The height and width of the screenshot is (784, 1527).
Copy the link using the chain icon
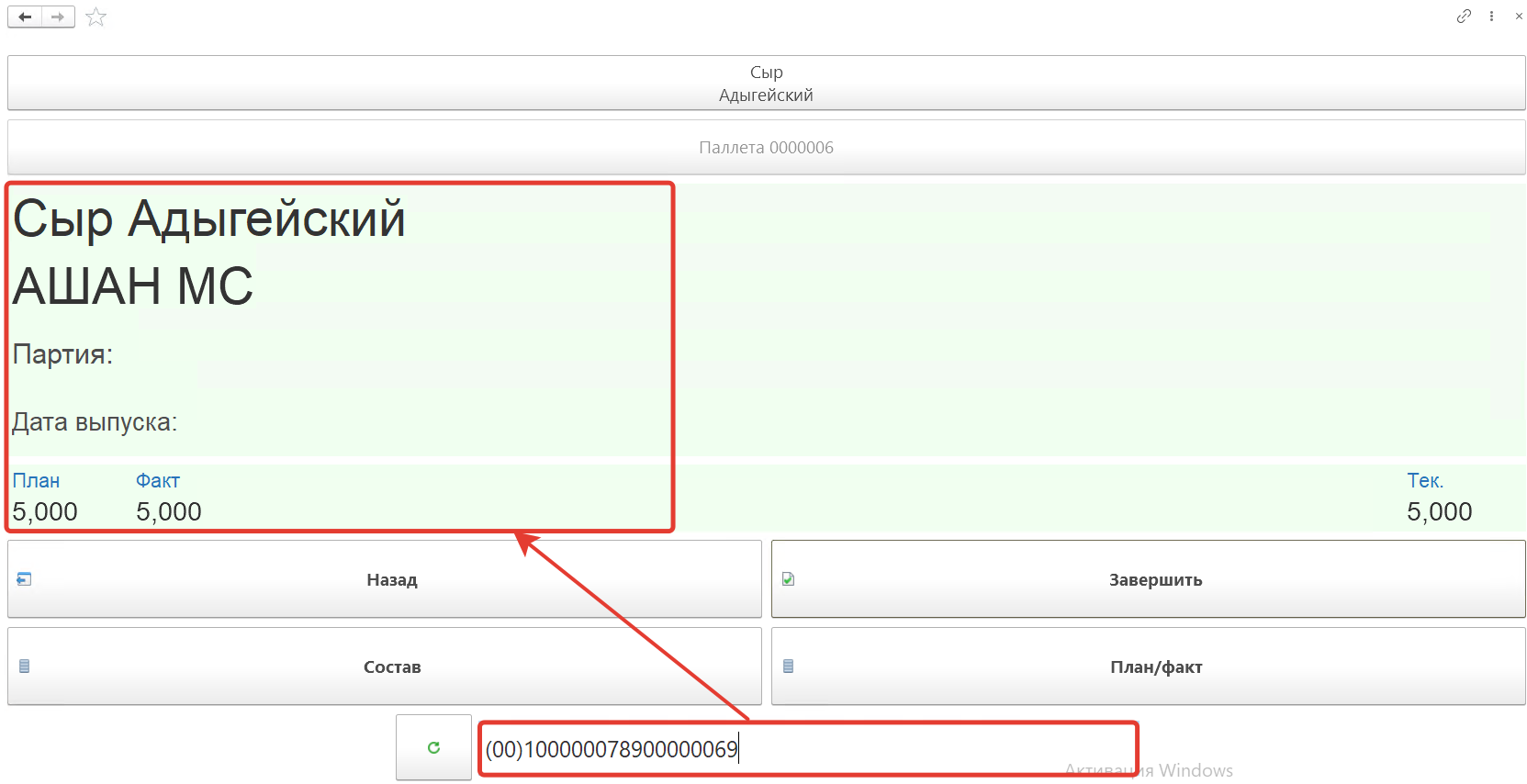click(1464, 16)
